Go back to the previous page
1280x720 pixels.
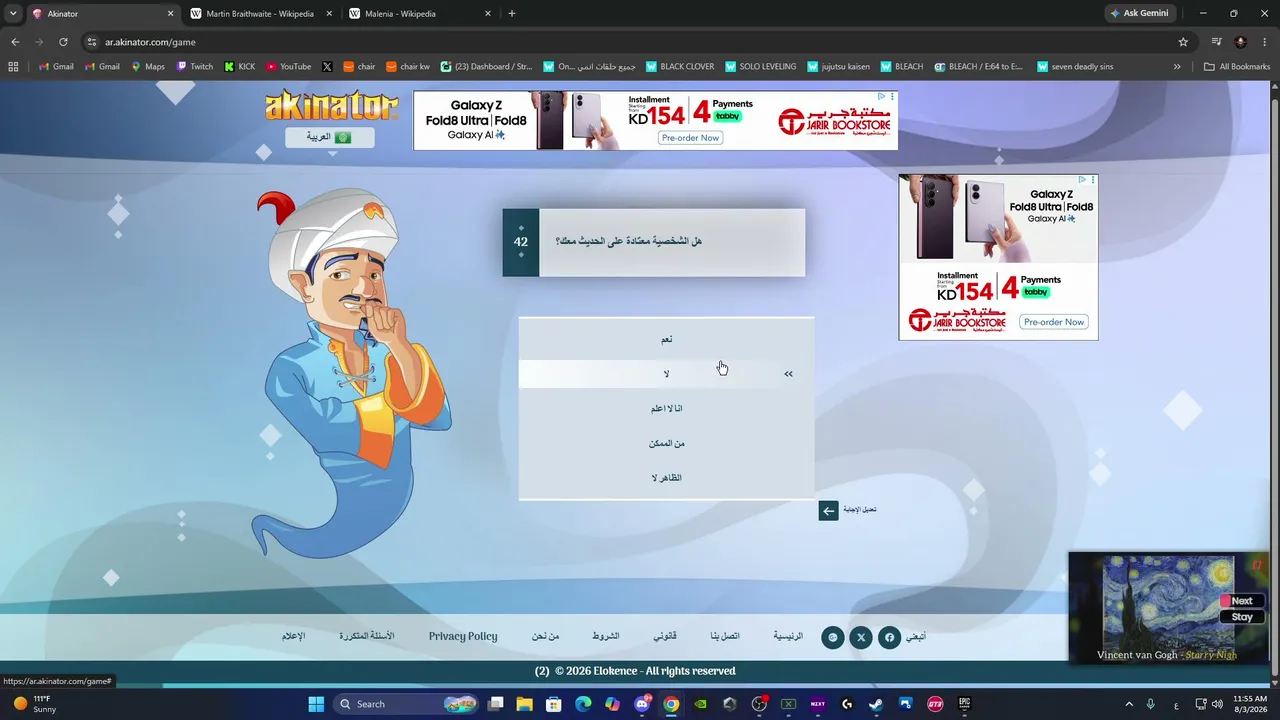(15, 42)
